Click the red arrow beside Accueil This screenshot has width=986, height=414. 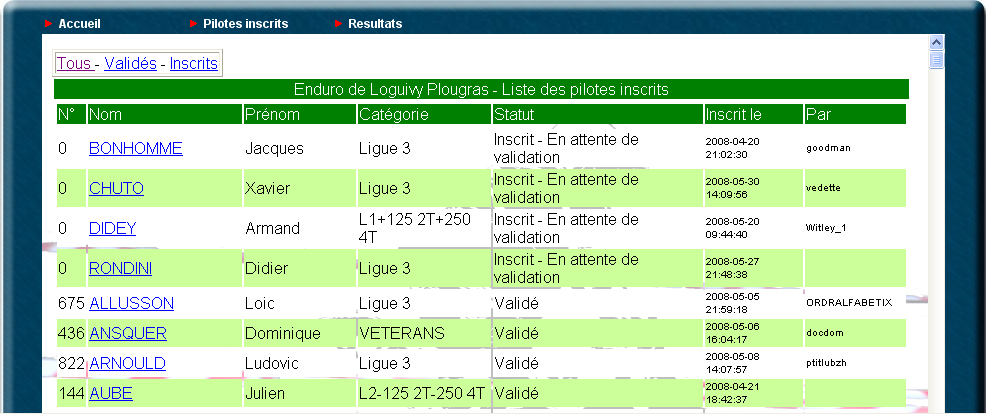48,24
